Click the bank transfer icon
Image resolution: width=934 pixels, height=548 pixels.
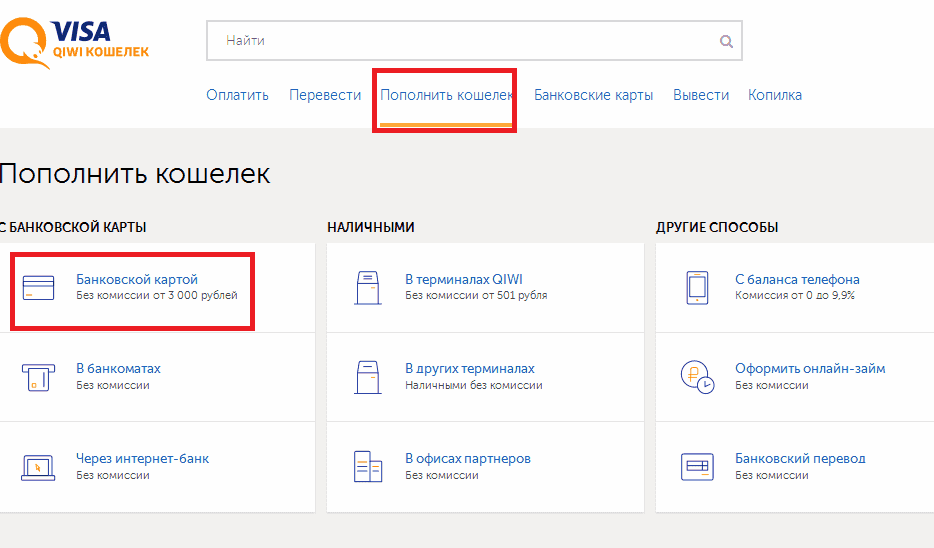[x=696, y=466]
